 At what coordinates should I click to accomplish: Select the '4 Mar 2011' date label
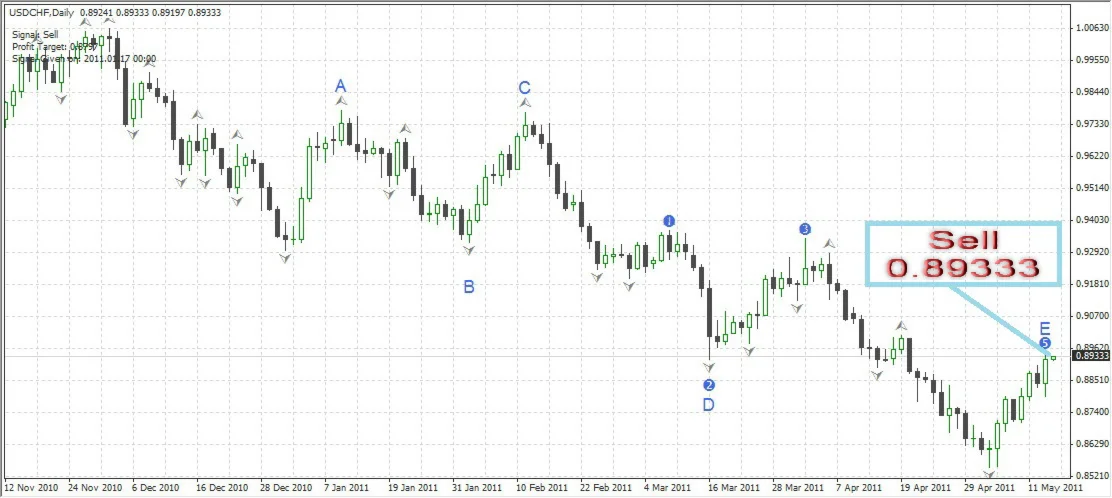coord(667,488)
